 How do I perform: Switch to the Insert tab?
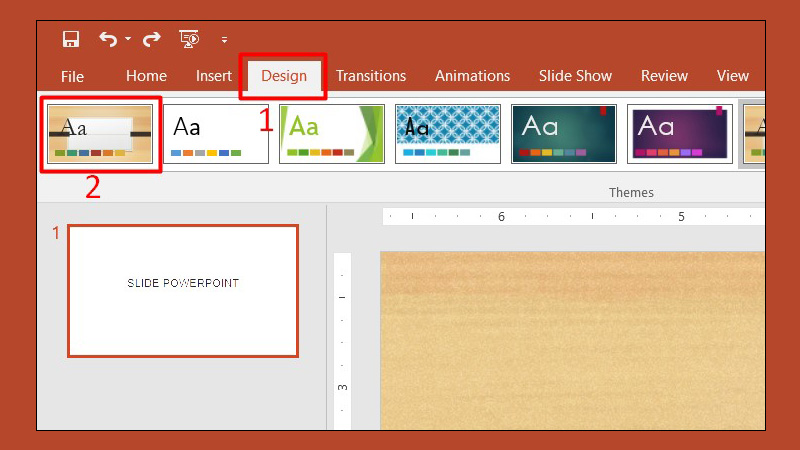214,76
